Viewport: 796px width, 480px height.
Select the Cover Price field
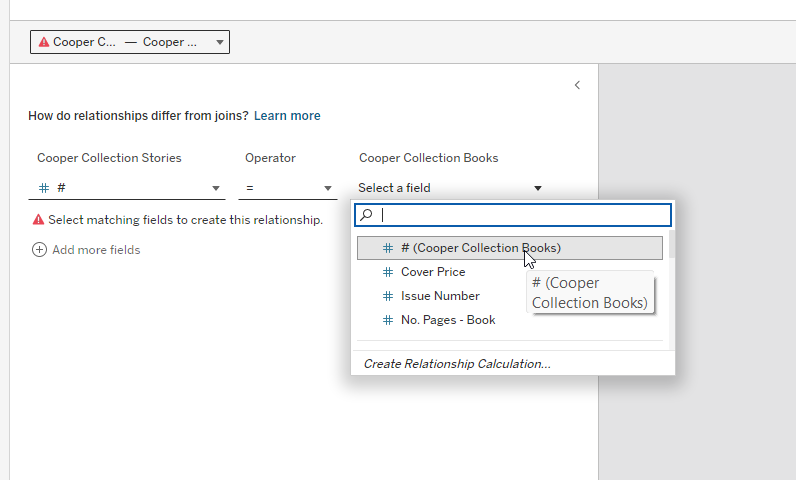click(433, 272)
